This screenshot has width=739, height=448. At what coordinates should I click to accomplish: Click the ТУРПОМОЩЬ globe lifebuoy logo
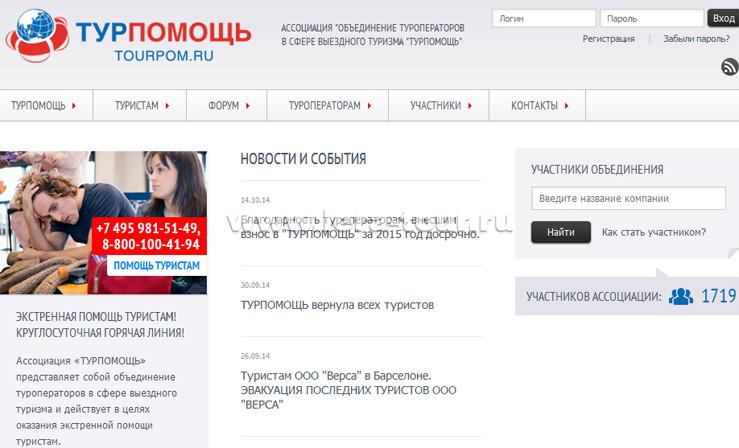coord(37,35)
